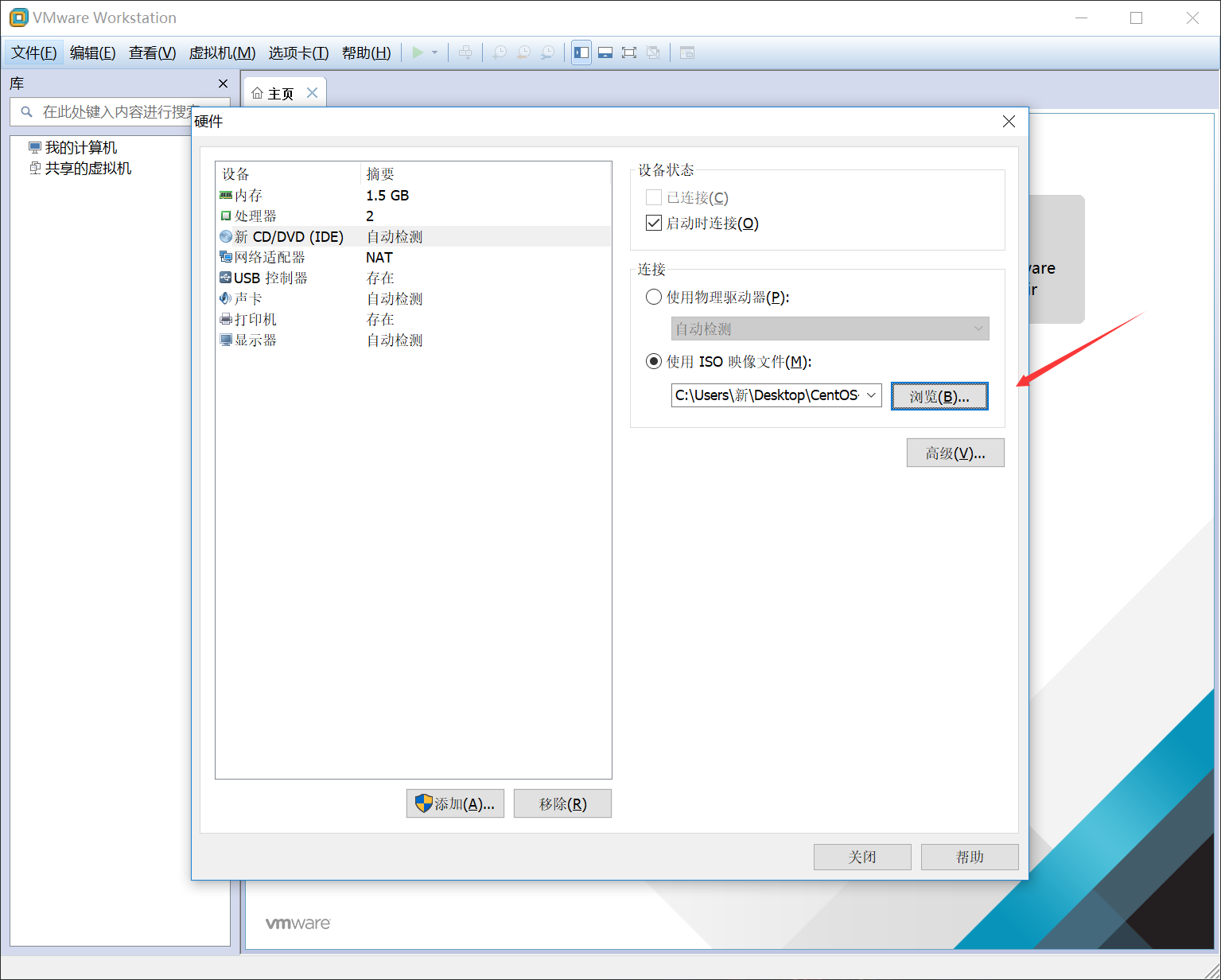Select the 声卡 device row
Screen dimensions: 1221x980
point(414,298)
